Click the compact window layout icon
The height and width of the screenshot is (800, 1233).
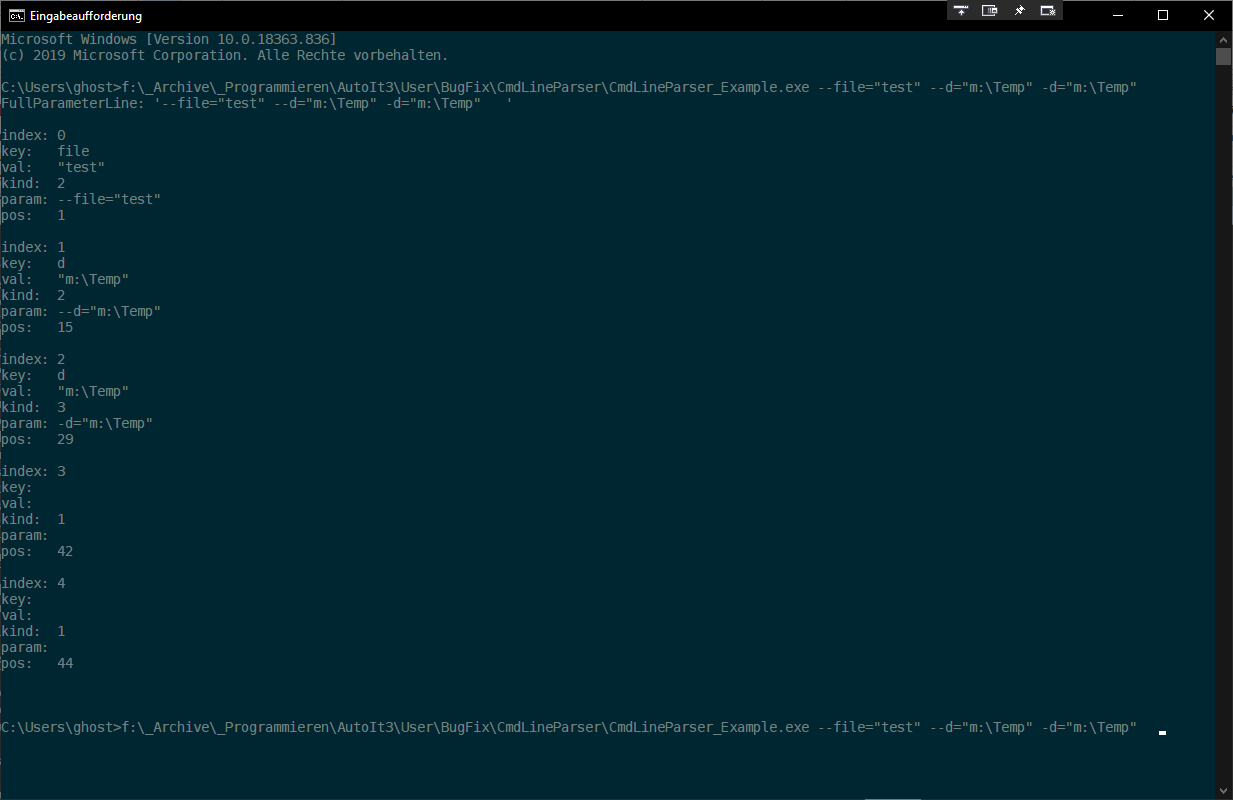pos(990,10)
